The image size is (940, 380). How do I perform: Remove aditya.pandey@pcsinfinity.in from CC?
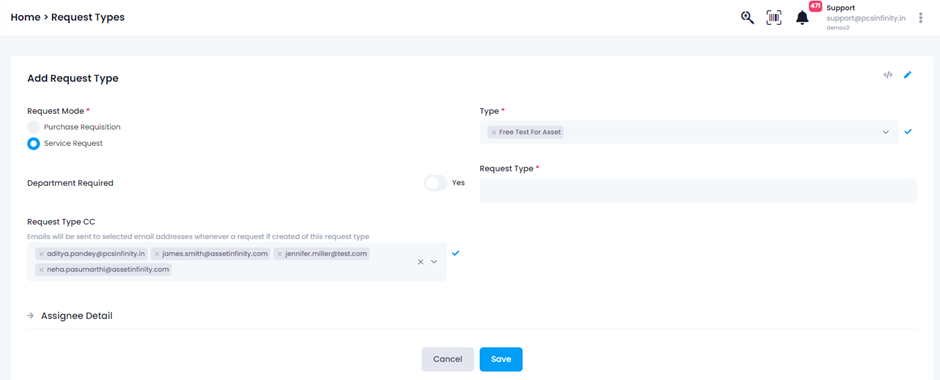click(x=41, y=254)
